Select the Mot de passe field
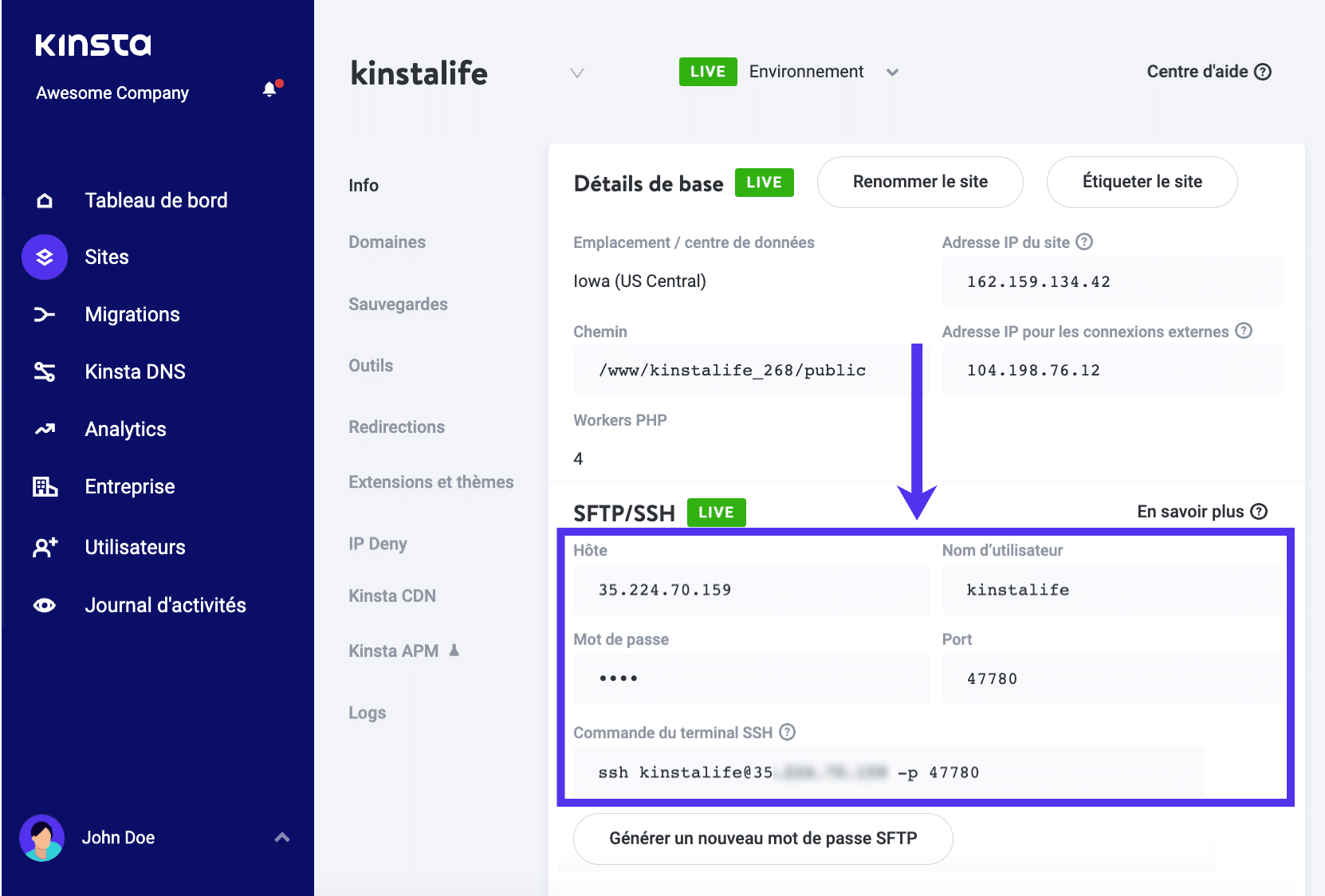Viewport: 1325px width, 896px height. pyautogui.click(x=750, y=678)
